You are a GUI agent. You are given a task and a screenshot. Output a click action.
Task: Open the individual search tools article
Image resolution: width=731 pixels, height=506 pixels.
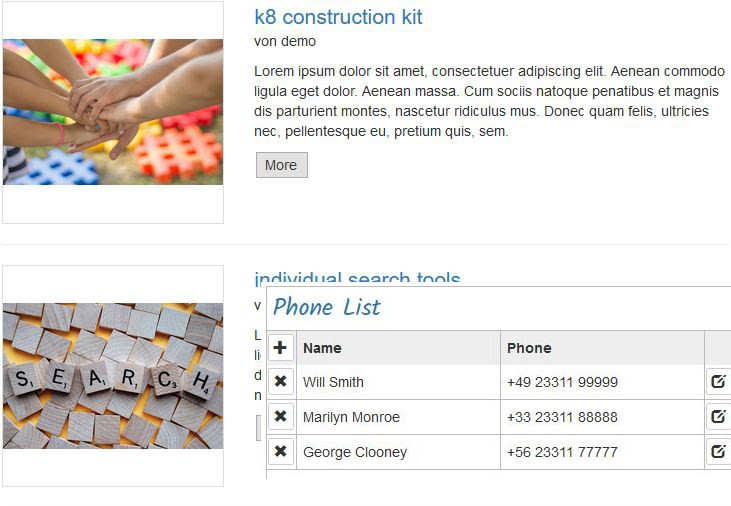coord(358,278)
